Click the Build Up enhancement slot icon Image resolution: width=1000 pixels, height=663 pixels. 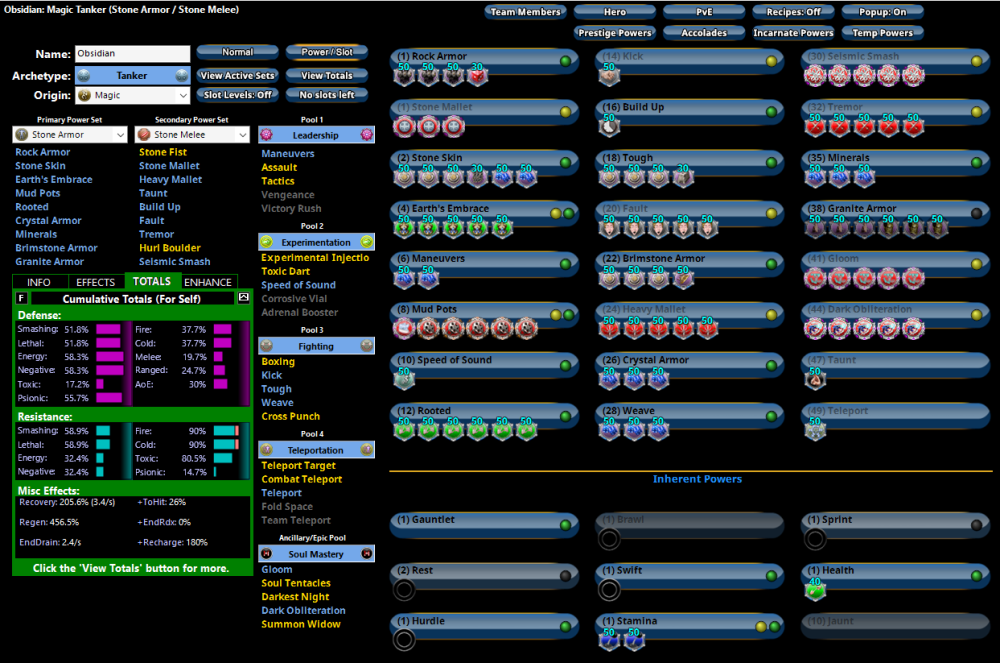pos(607,125)
